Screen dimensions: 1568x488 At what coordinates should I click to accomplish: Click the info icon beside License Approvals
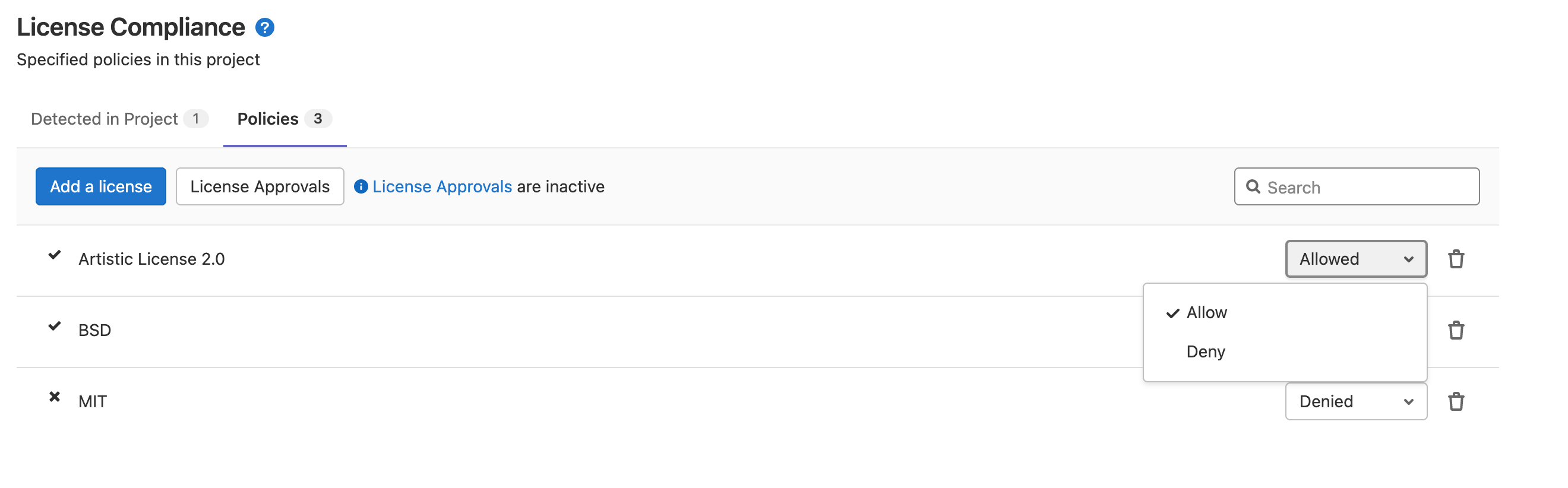(x=361, y=187)
